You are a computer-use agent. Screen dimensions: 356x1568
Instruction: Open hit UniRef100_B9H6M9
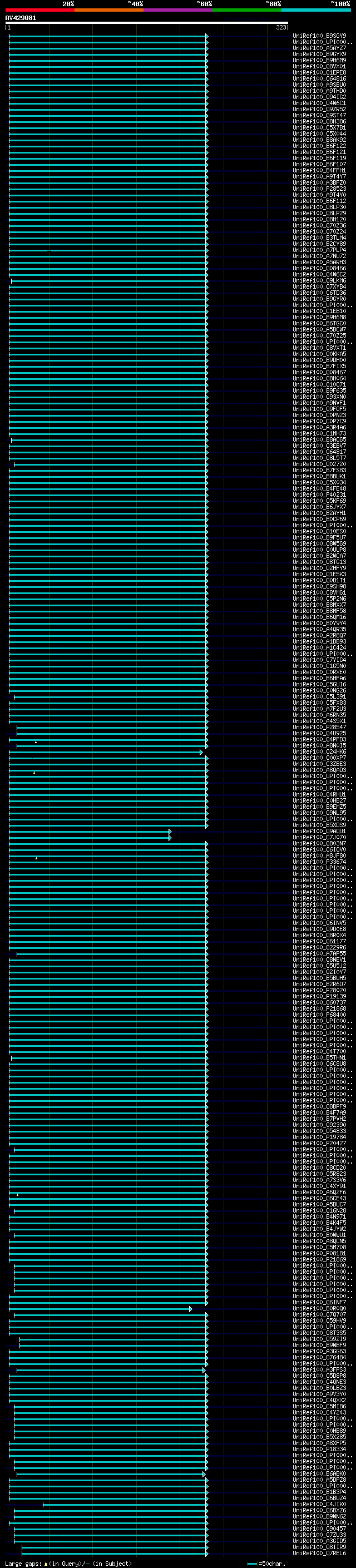[x=319, y=60]
